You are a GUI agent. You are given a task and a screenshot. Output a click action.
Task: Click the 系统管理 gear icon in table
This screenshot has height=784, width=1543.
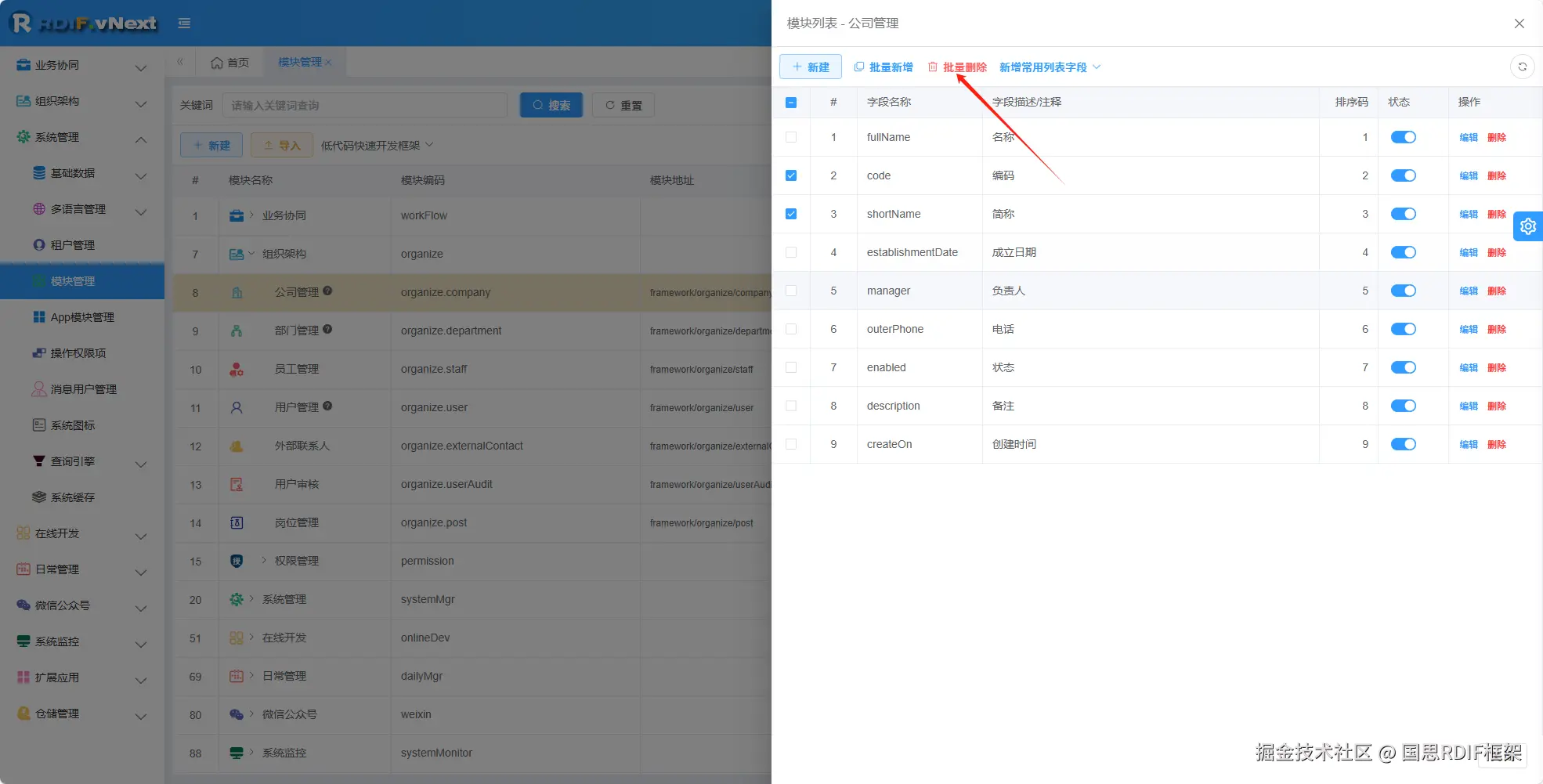pyautogui.click(x=237, y=599)
